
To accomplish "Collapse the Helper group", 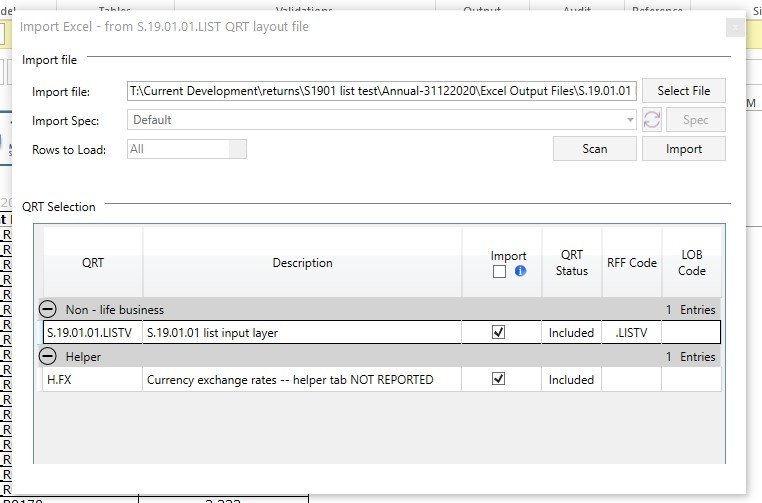I will [x=48, y=356].
